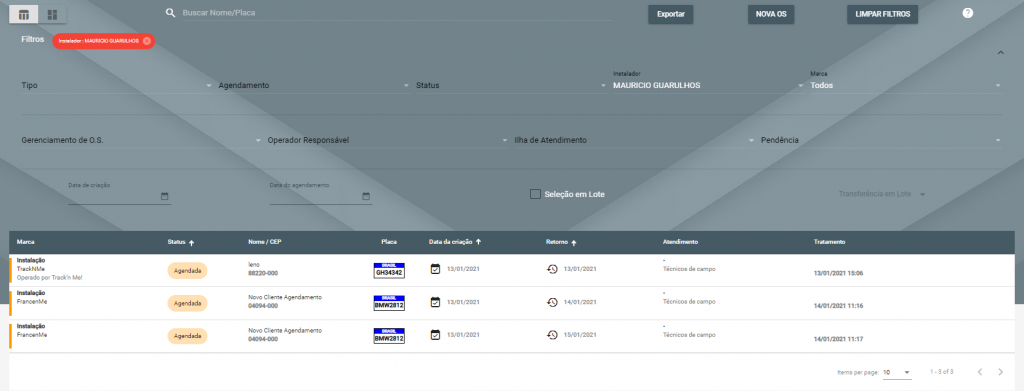Click the search magnifier icon

coord(170,13)
